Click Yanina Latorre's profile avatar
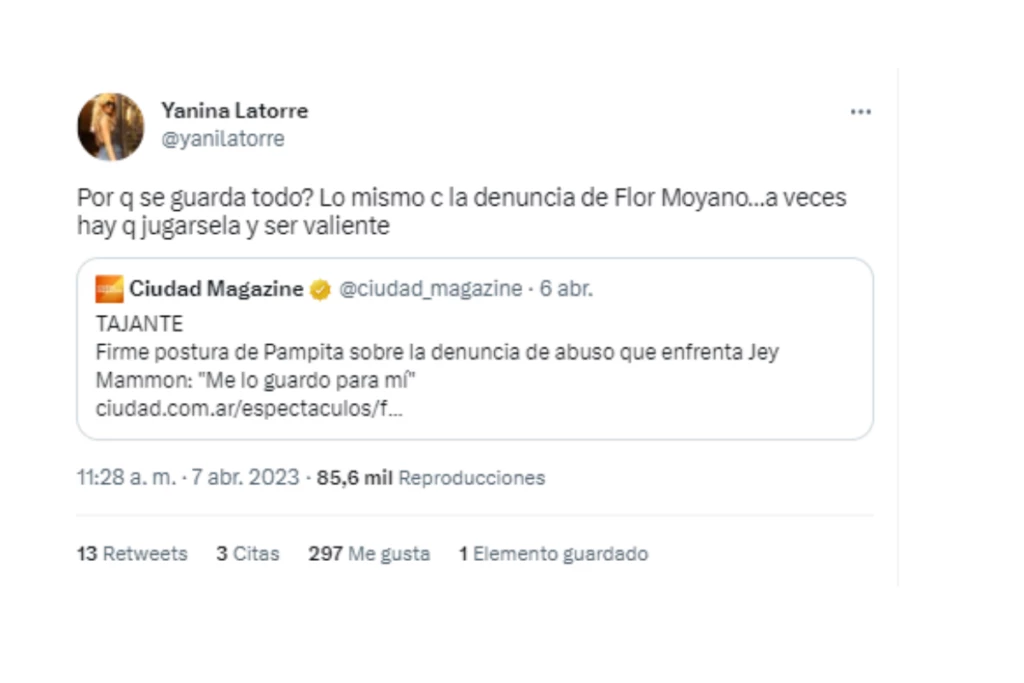The image size is (1024, 683). point(111,127)
